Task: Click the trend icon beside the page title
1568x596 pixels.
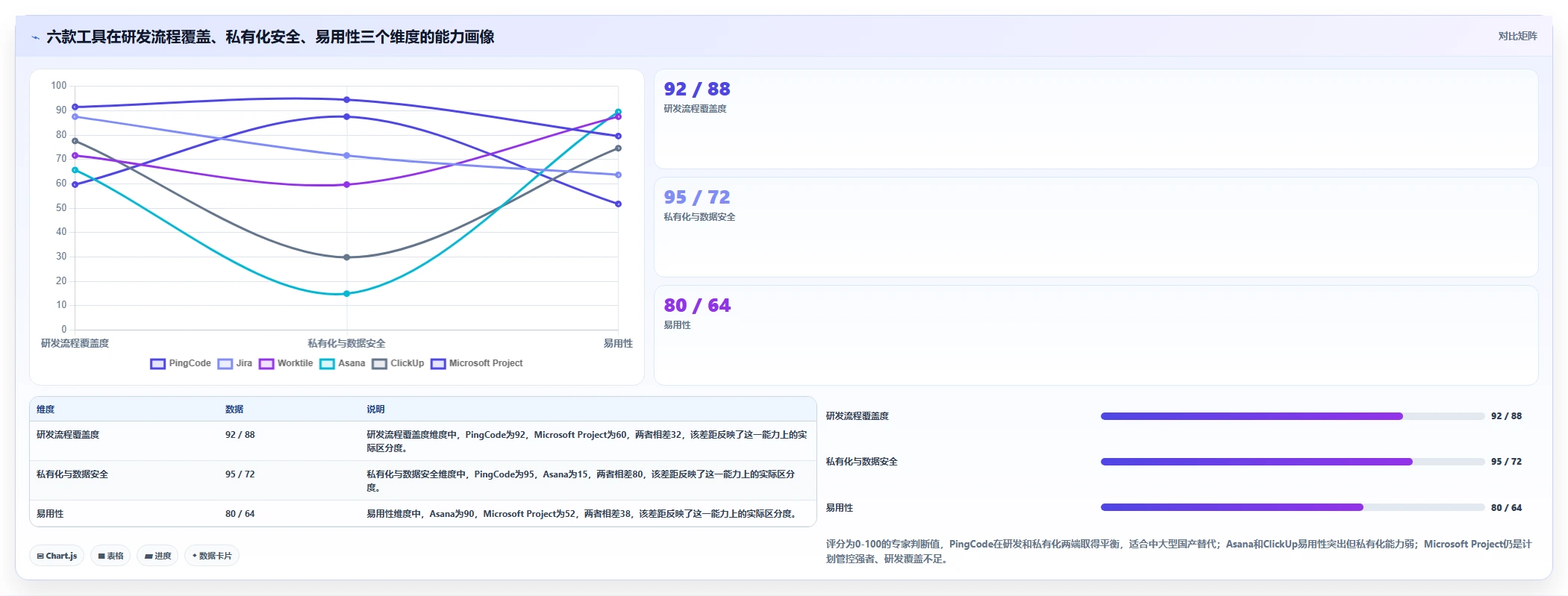Action: click(35, 37)
